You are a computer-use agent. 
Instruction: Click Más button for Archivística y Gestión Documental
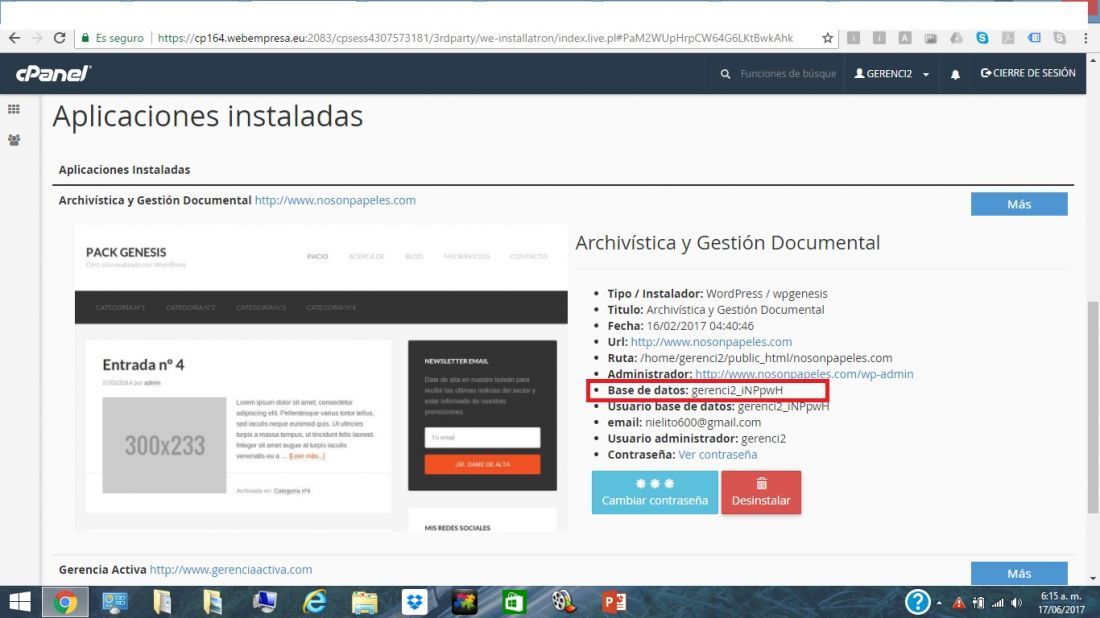point(1019,204)
